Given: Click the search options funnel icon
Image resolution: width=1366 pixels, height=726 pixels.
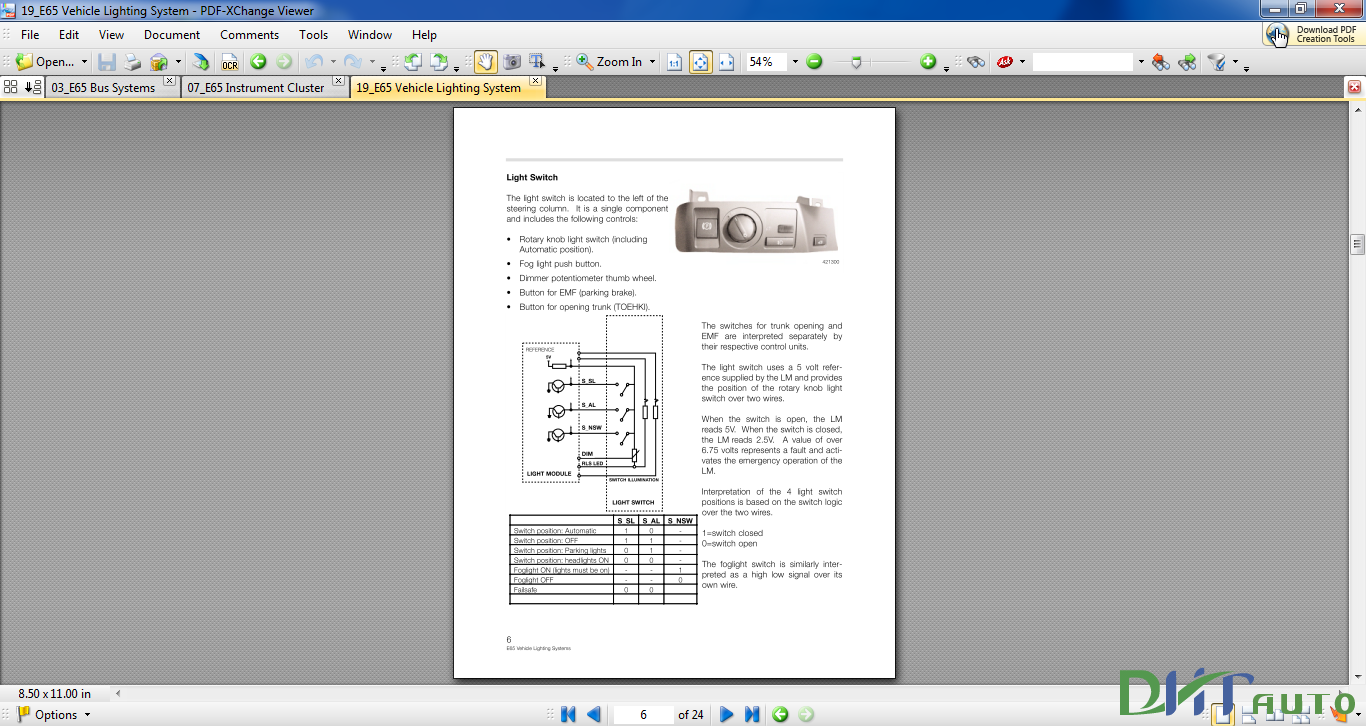Looking at the screenshot, I should click(x=1217, y=62).
